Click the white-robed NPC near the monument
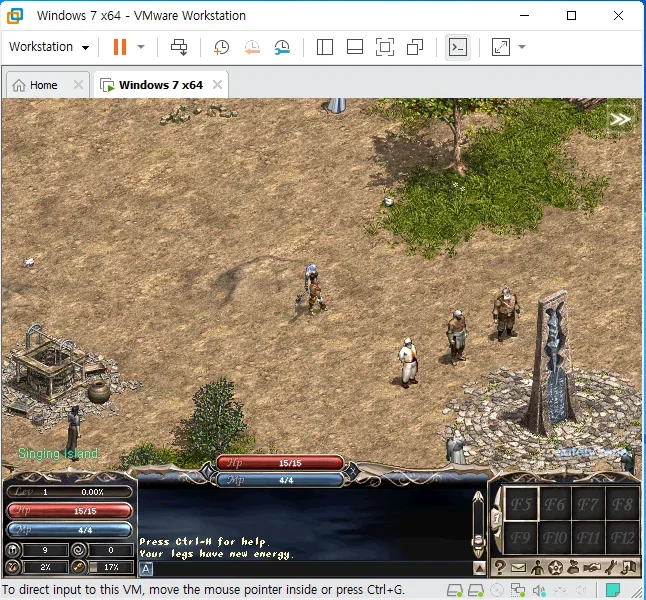This screenshot has height=600, width=646. (x=408, y=363)
